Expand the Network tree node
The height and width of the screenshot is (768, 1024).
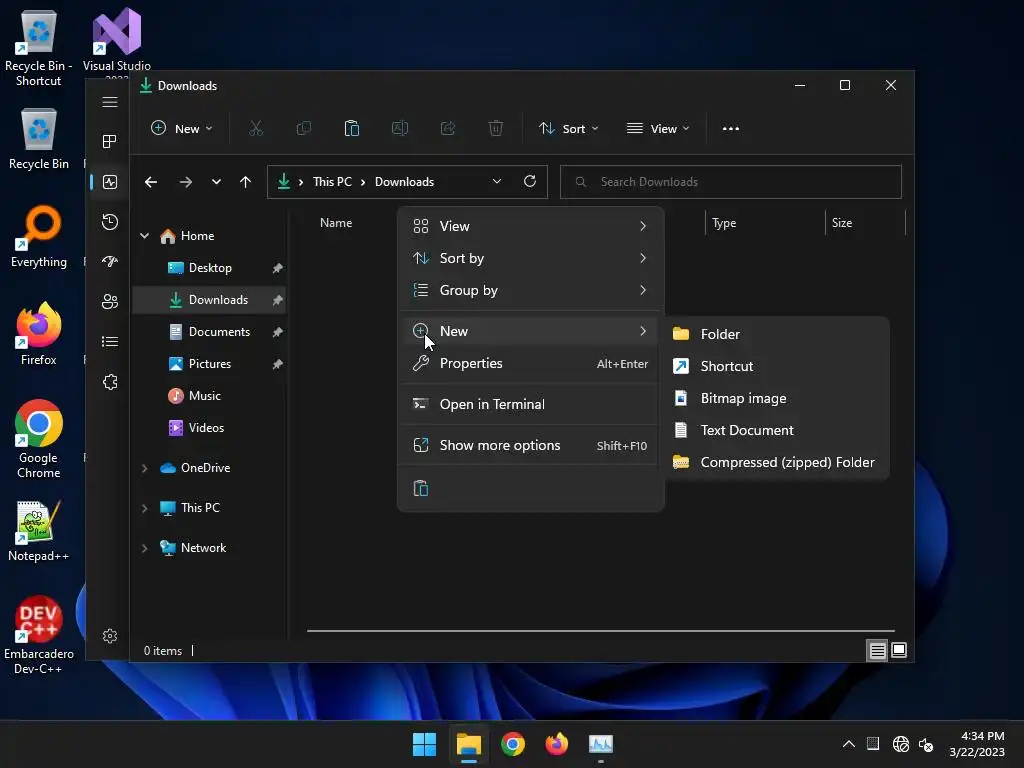144,548
